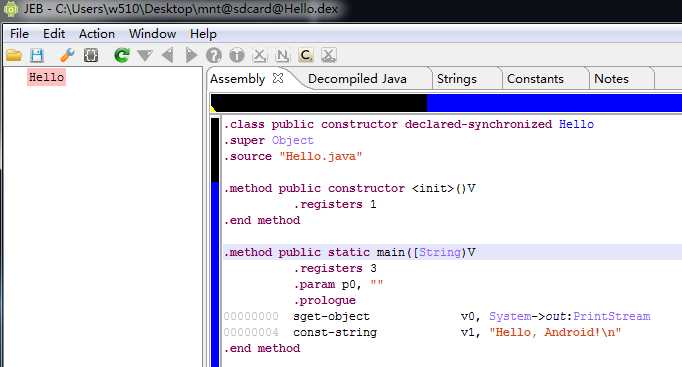This screenshot has height=367, width=682.
Task: Close the Assembly tab
Action: pos(278,78)
